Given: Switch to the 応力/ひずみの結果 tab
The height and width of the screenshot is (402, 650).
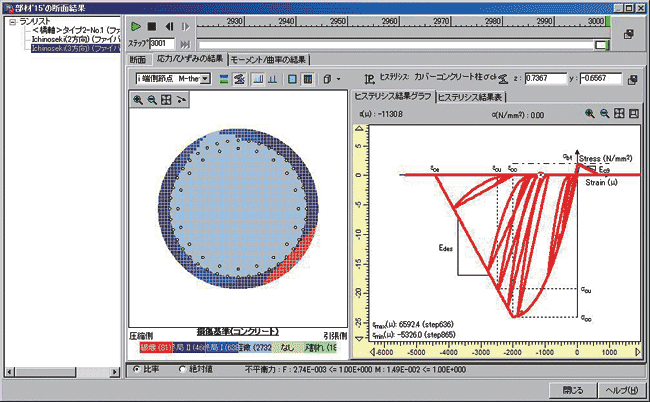Looking at the screenshot, I should pyautogui.click(x=190, y=59).
